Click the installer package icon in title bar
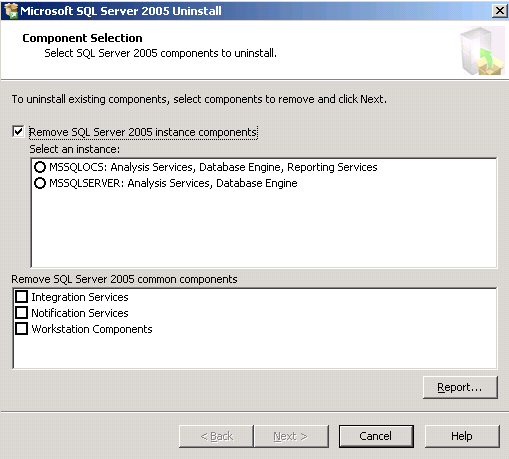The image size is (509, 459). click(x=11, y=11)
